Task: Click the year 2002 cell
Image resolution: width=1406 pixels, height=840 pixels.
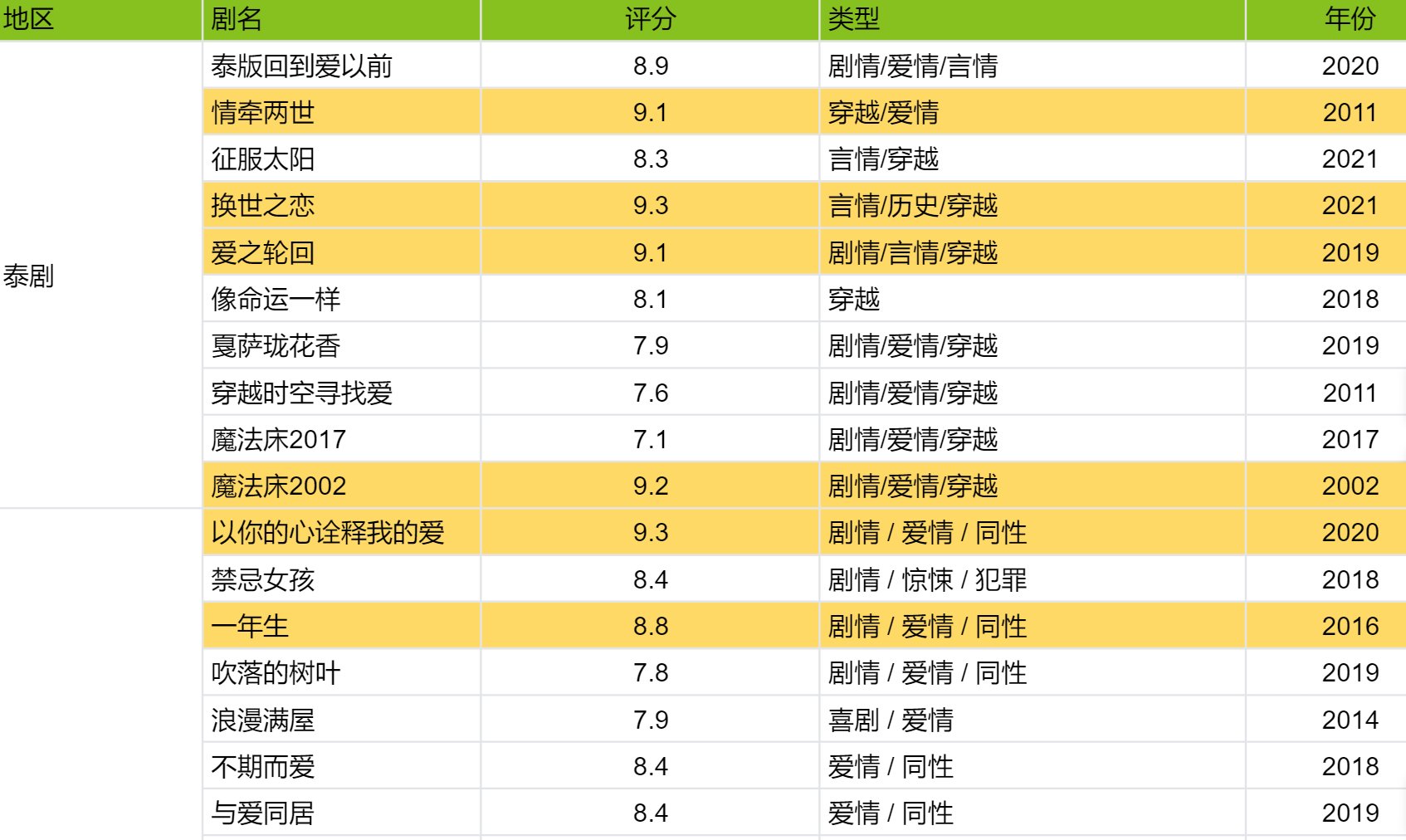Action: (x=1351, y=486)
